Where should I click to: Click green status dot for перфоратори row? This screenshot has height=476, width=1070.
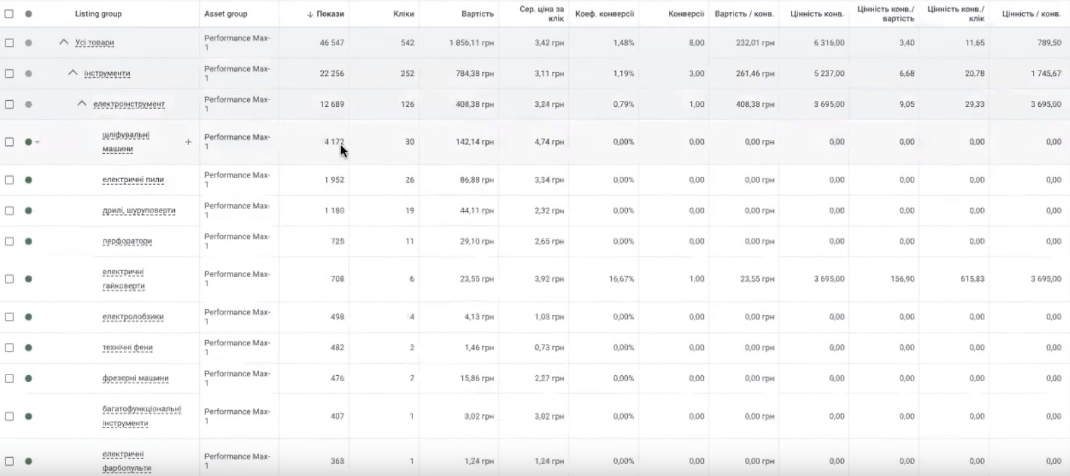tap(28, 241)
